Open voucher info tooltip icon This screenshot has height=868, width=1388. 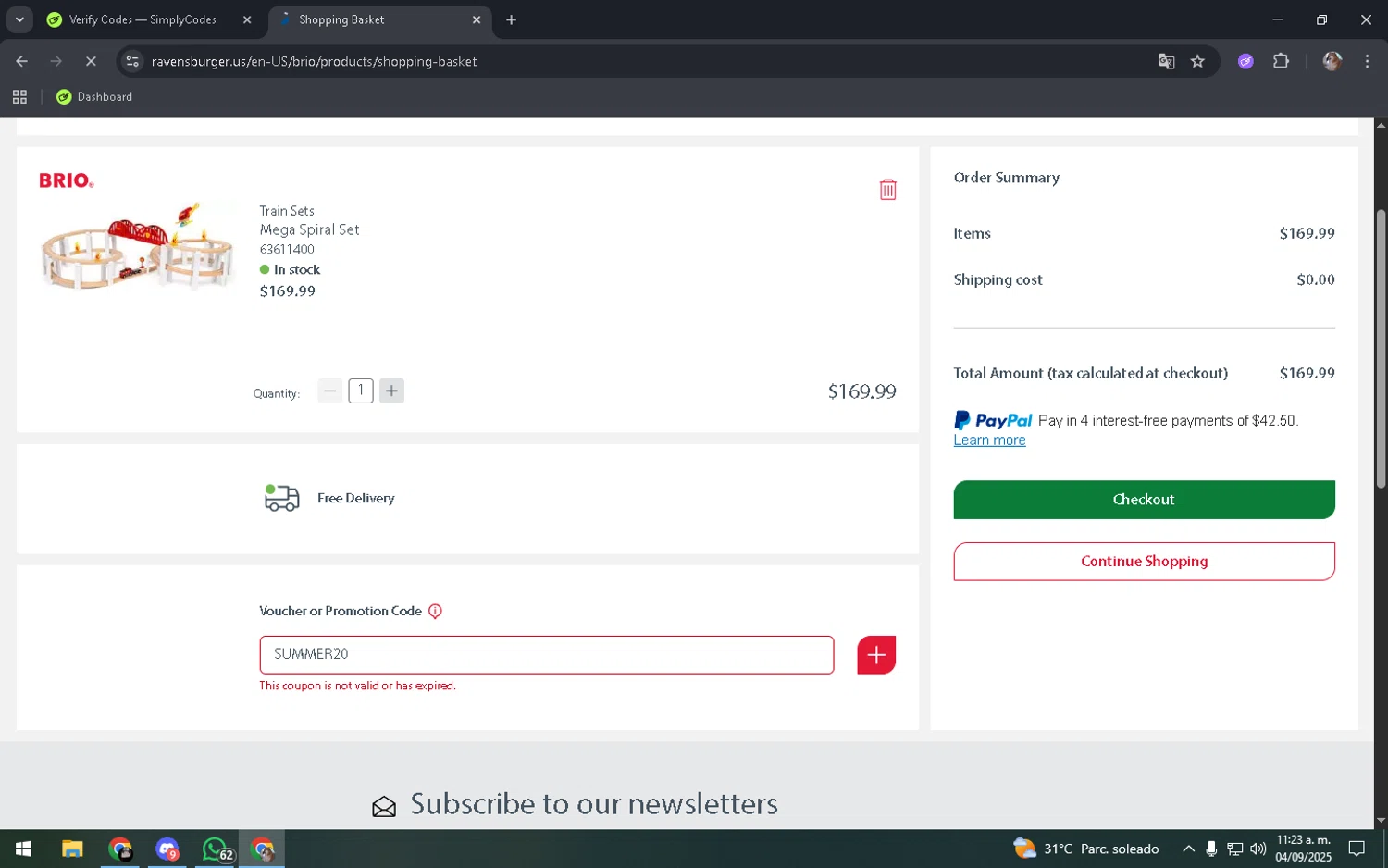click(435, 611)
